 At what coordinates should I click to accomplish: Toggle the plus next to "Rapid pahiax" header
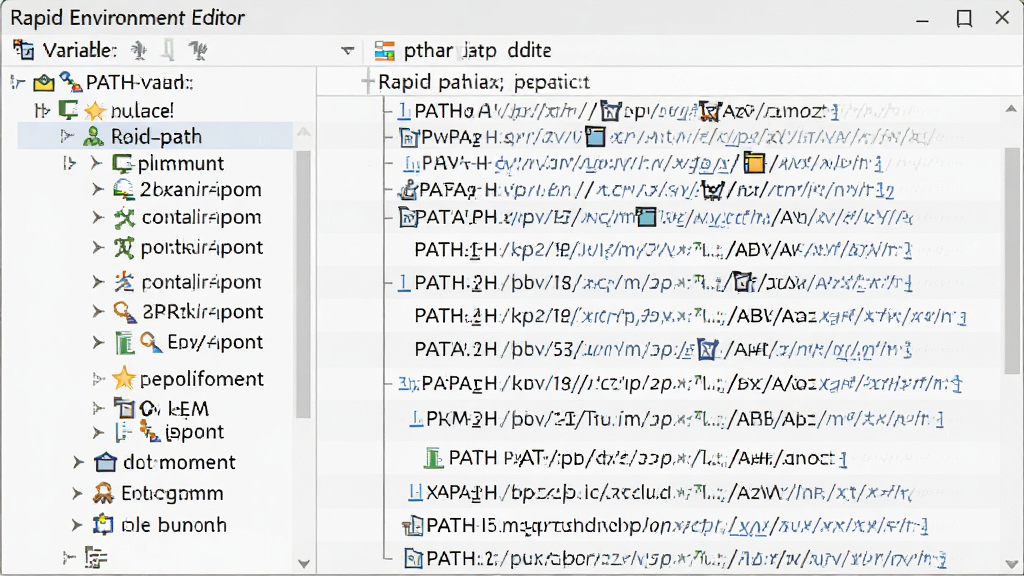[368, 82]
